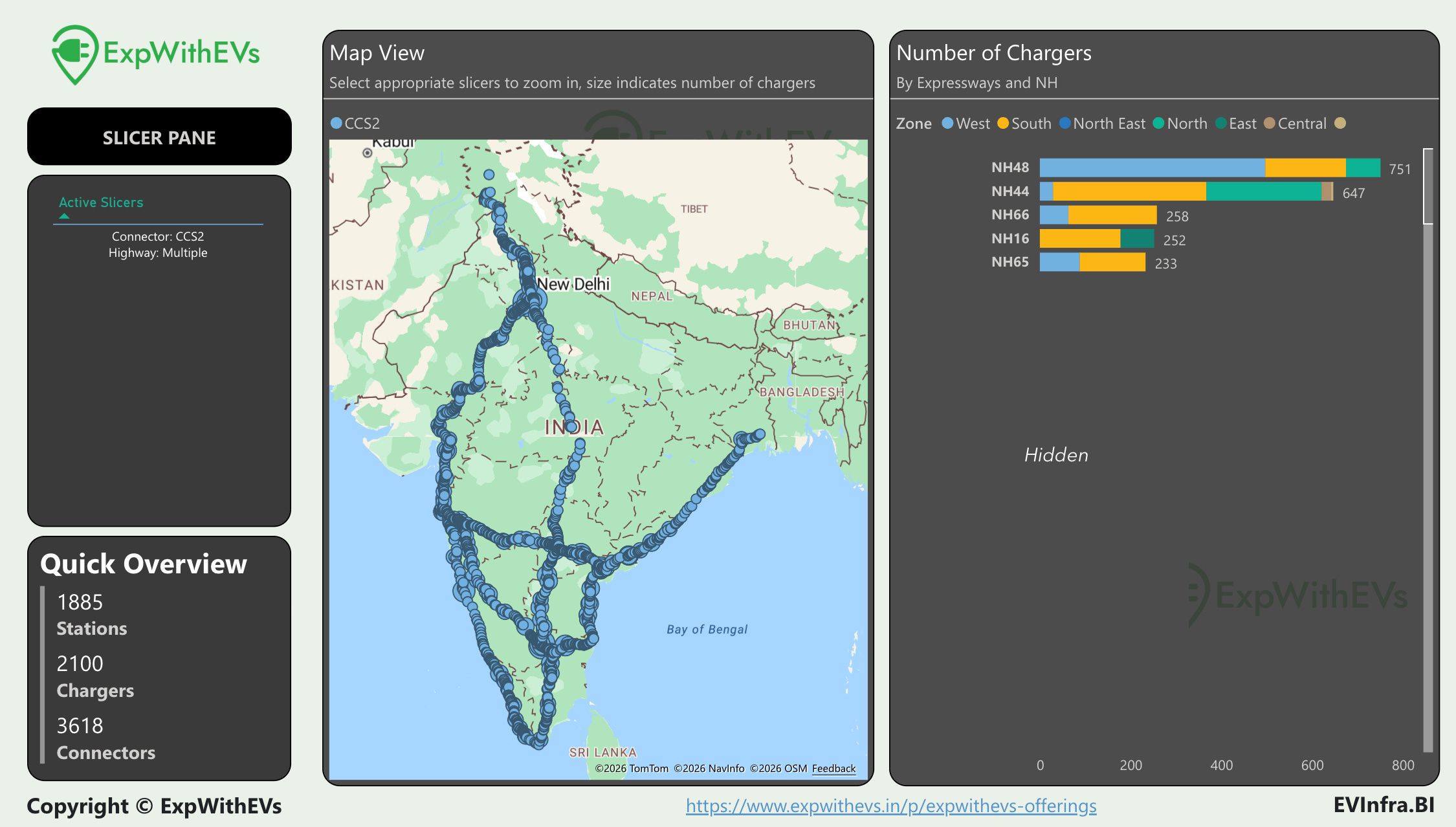The image size is (1456, 827).
Task: Click the charger bubble near New Delhi
Action: click(537, 300)
